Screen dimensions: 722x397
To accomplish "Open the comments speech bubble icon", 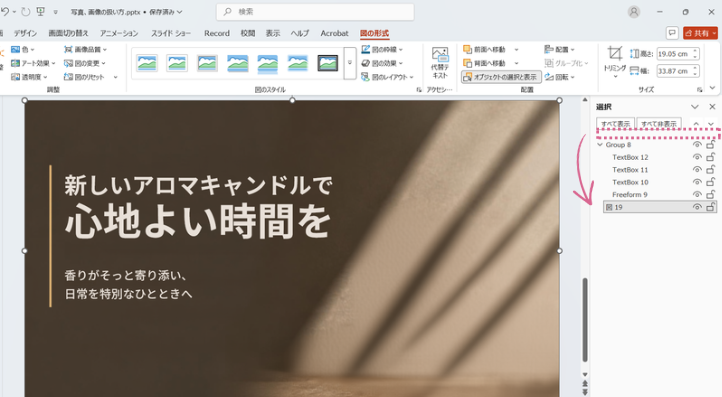I will coord(672,33).
